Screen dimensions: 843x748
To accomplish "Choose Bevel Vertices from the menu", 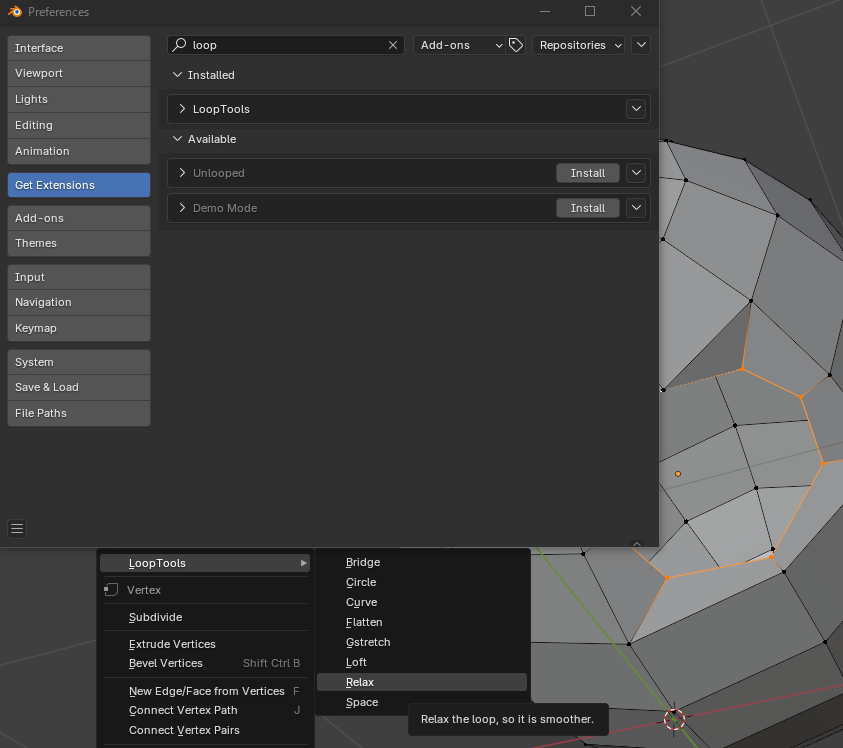I will (x=205, y=663).
